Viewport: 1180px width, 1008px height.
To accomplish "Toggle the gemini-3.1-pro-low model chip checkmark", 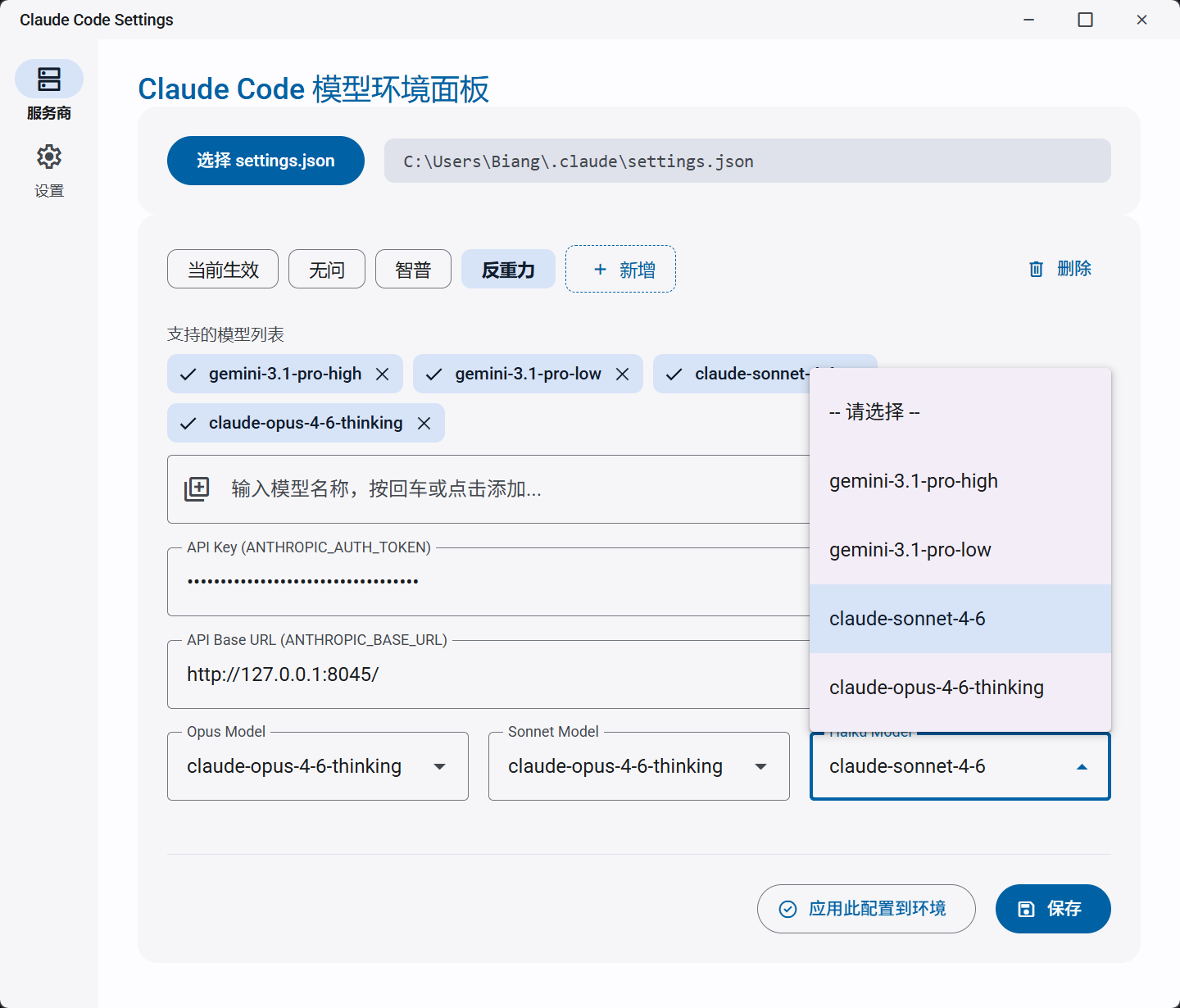I will click(434, 374).
